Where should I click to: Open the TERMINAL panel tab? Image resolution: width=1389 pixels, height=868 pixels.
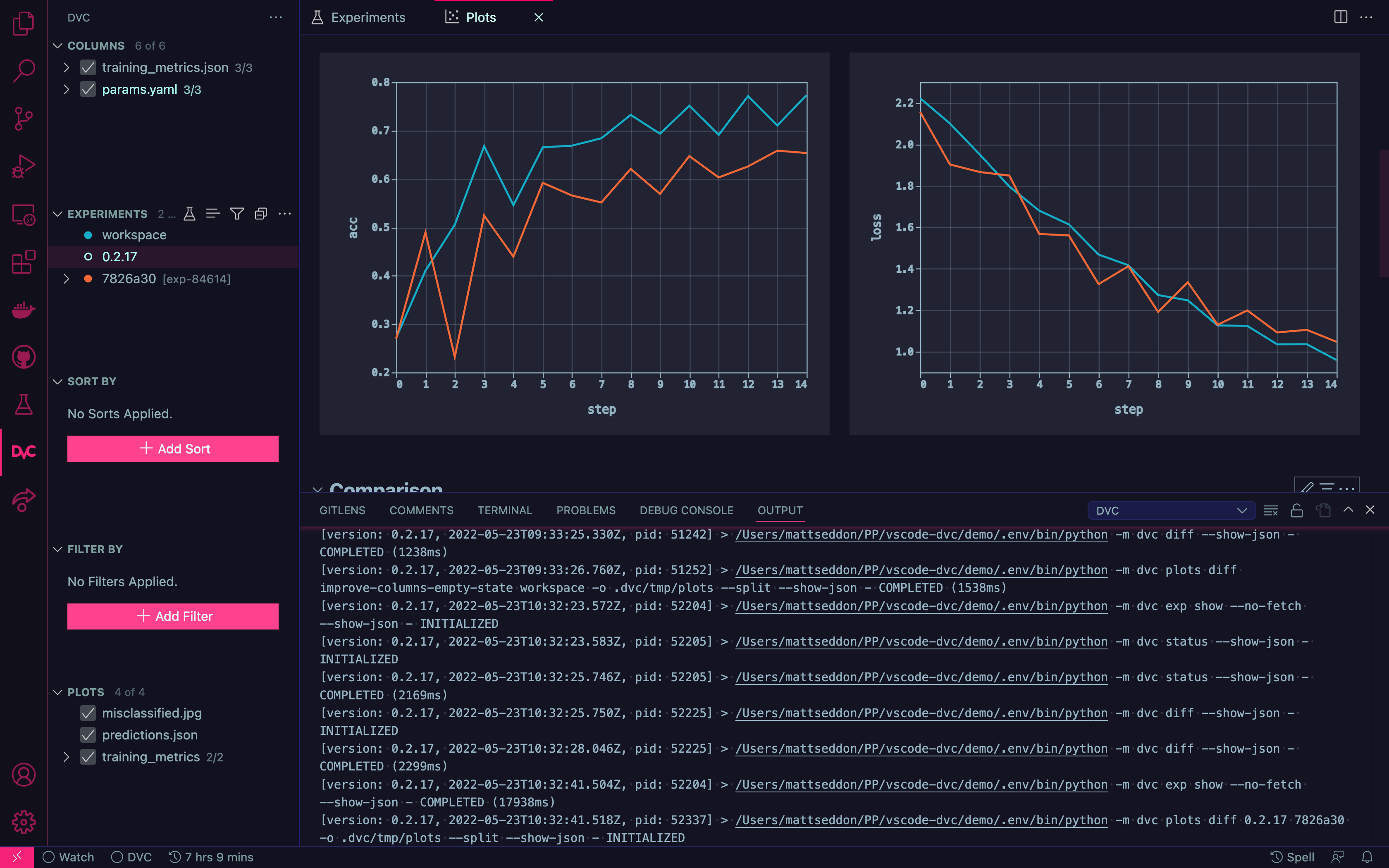[504, 510]
